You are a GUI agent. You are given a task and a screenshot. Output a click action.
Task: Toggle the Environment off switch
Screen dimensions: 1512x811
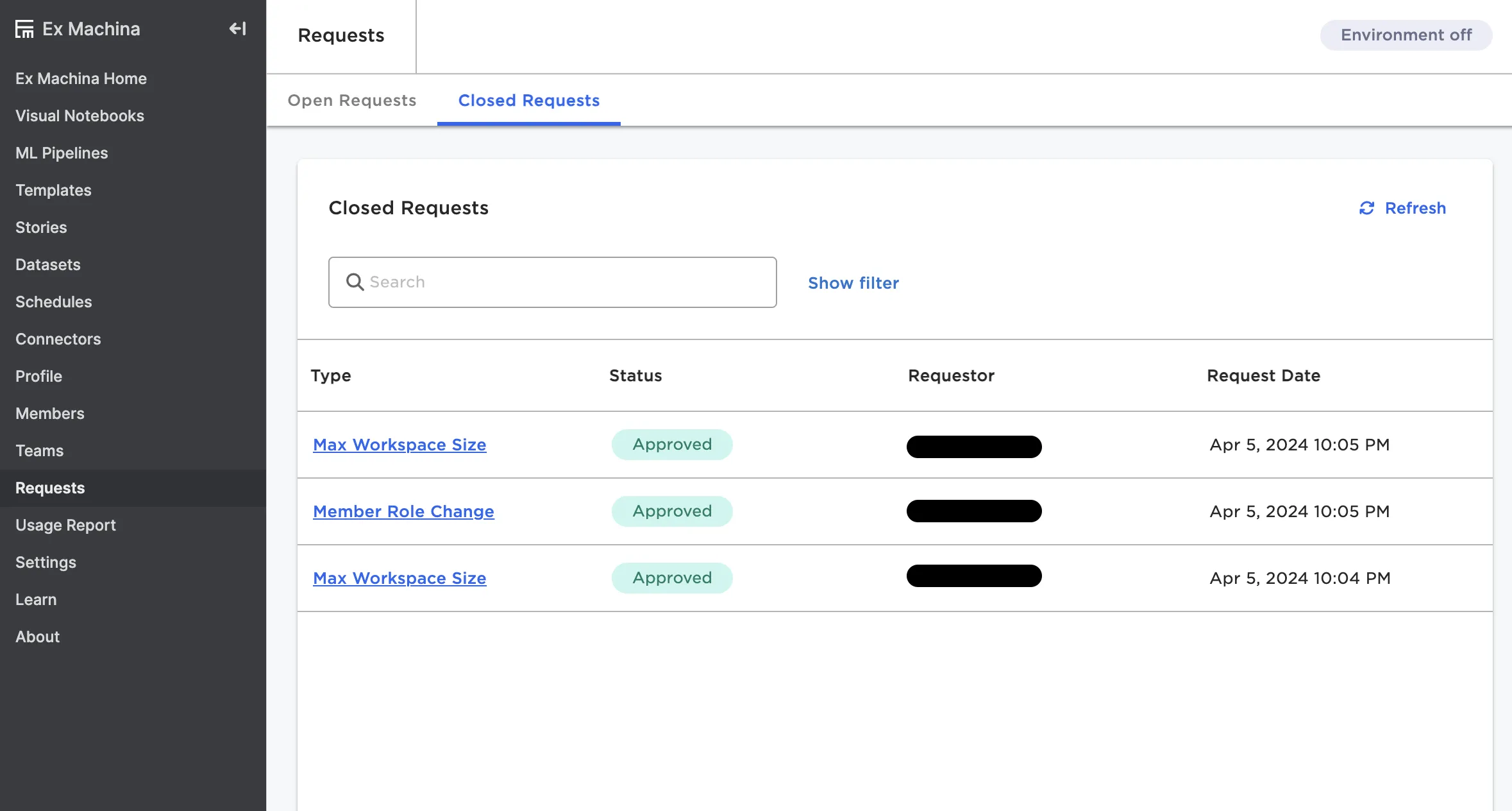[x=1406, y=35]
